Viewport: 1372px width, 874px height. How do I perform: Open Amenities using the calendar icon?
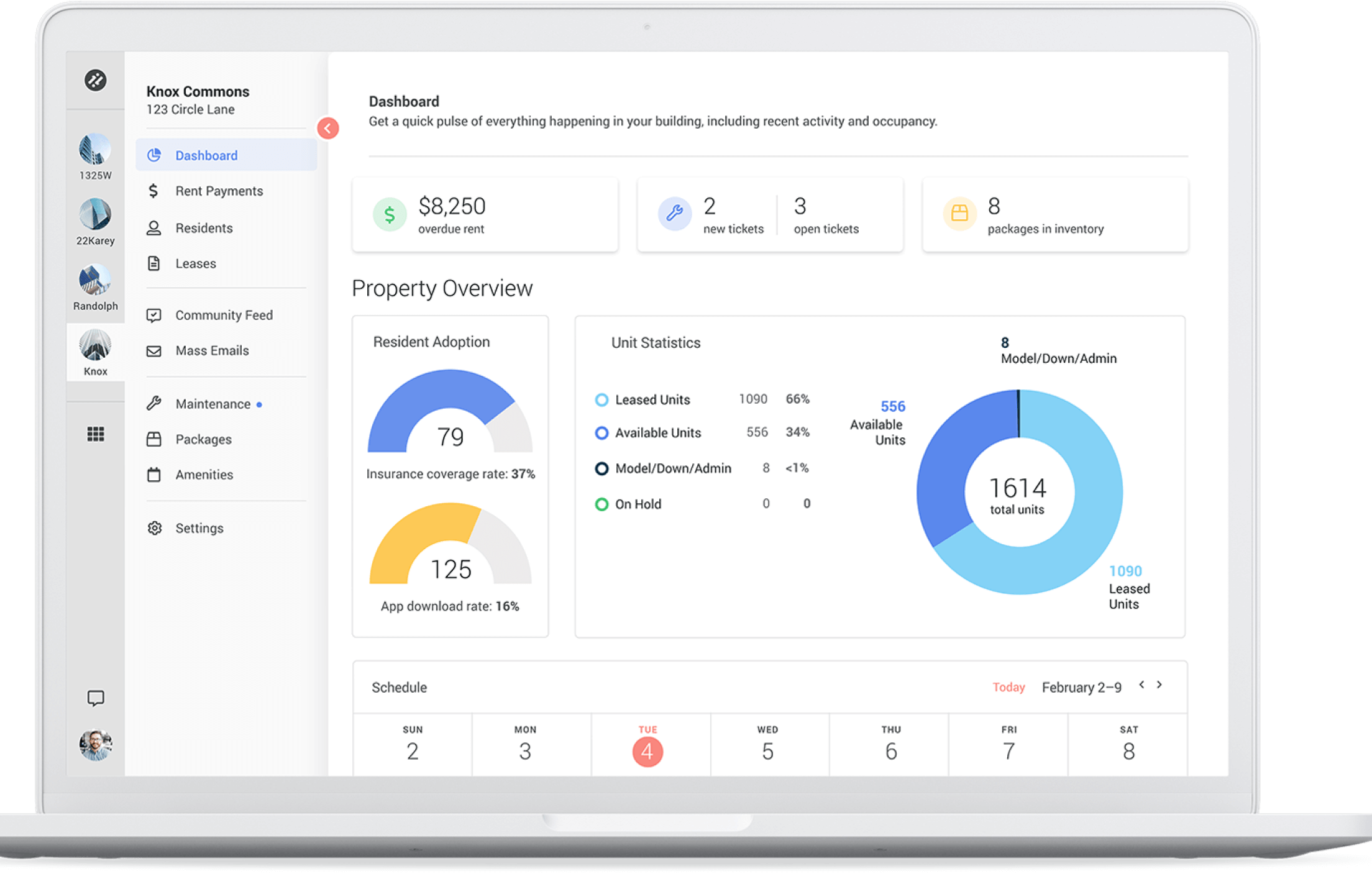154,475
